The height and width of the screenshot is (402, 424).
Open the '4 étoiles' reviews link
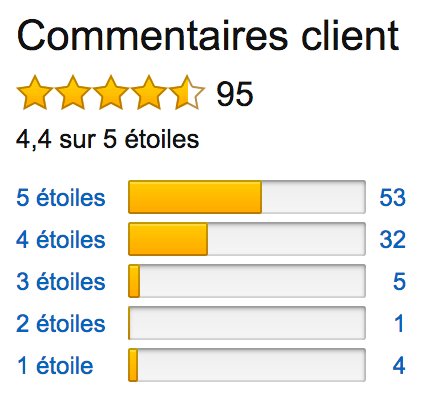click(61, 239)
